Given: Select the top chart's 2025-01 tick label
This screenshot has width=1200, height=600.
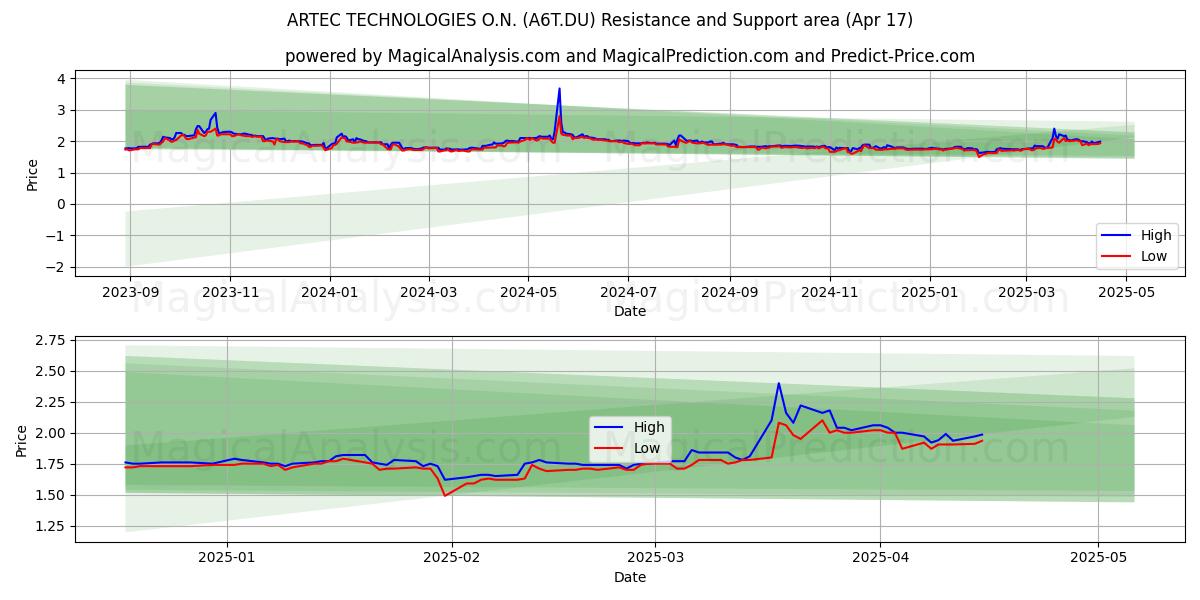Looking at the screenshot, I should (930, 291).
